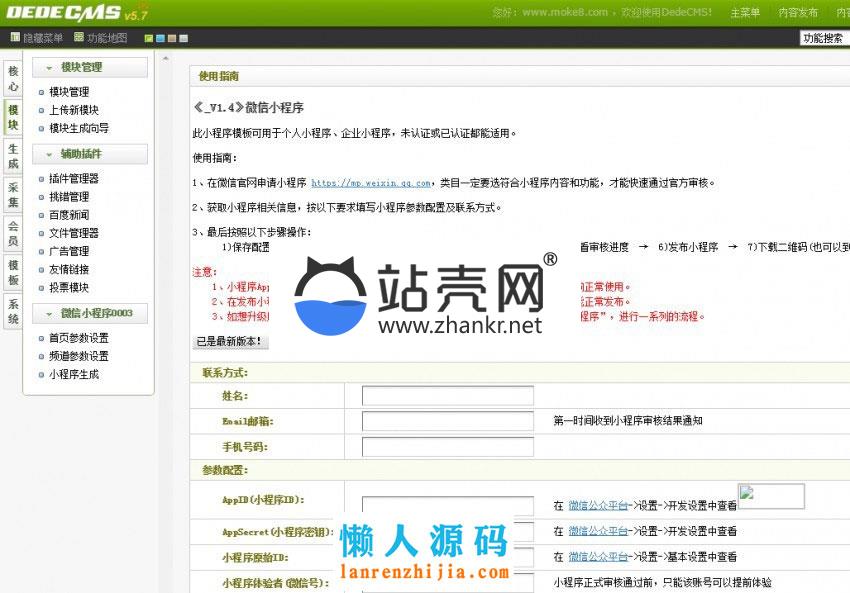Open the 内容发布 top menu item
The width and height of the screenshot is (850, 593).
(798, 13)
